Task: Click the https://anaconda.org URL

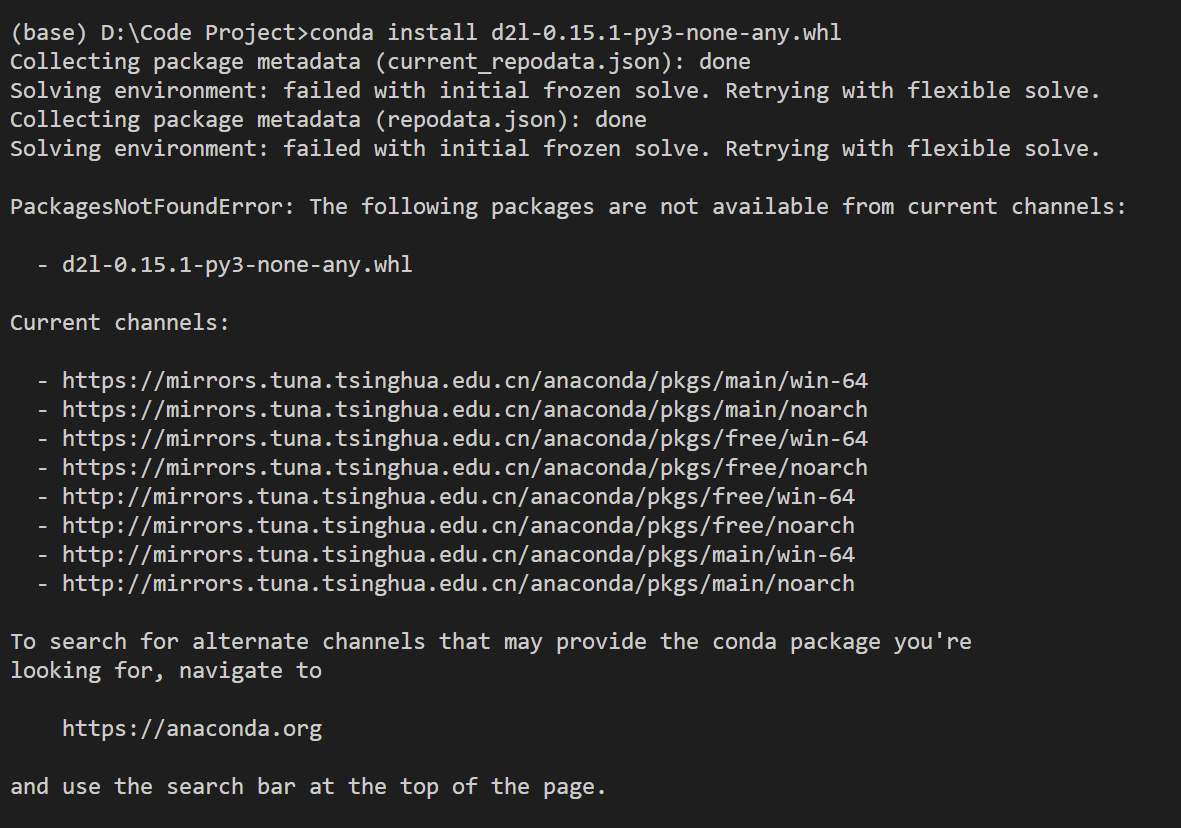Action: coord(192,729)
